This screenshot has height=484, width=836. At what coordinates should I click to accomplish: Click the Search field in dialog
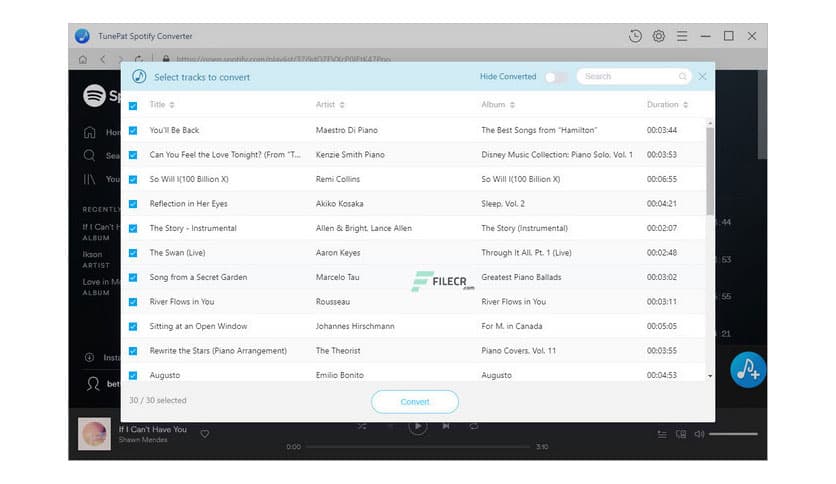click(x=634, y=77)
